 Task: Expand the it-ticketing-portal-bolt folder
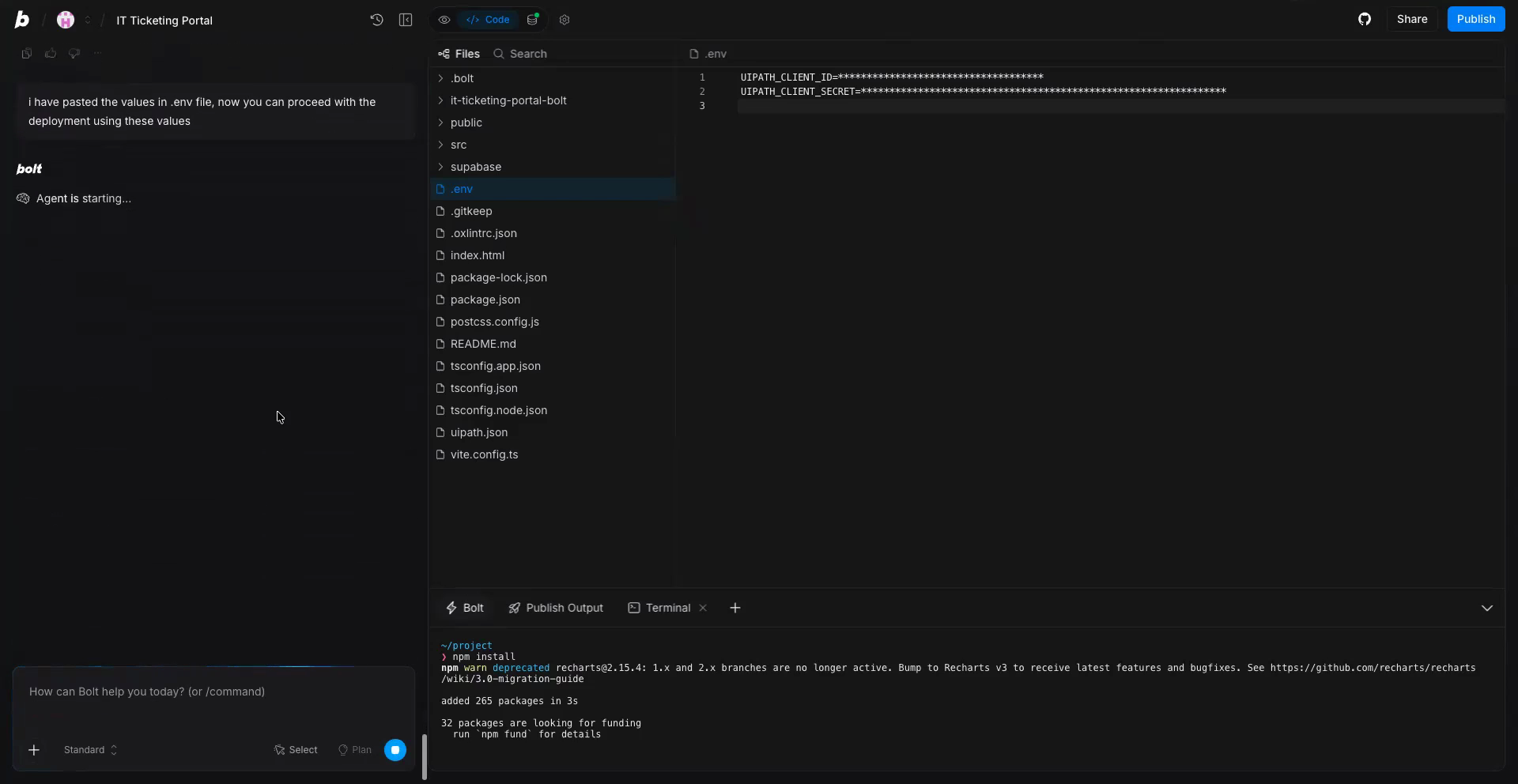coord(553,100)
